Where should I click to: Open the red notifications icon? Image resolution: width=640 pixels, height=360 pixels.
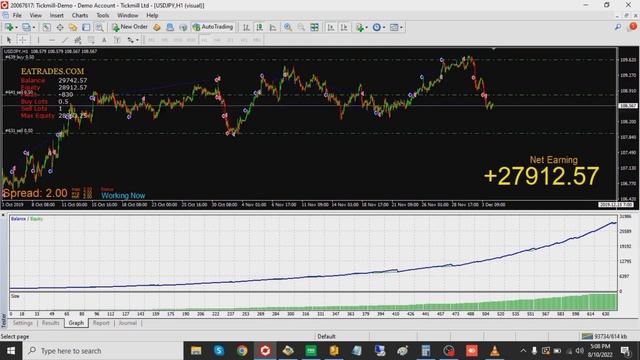tap(633, 27)
